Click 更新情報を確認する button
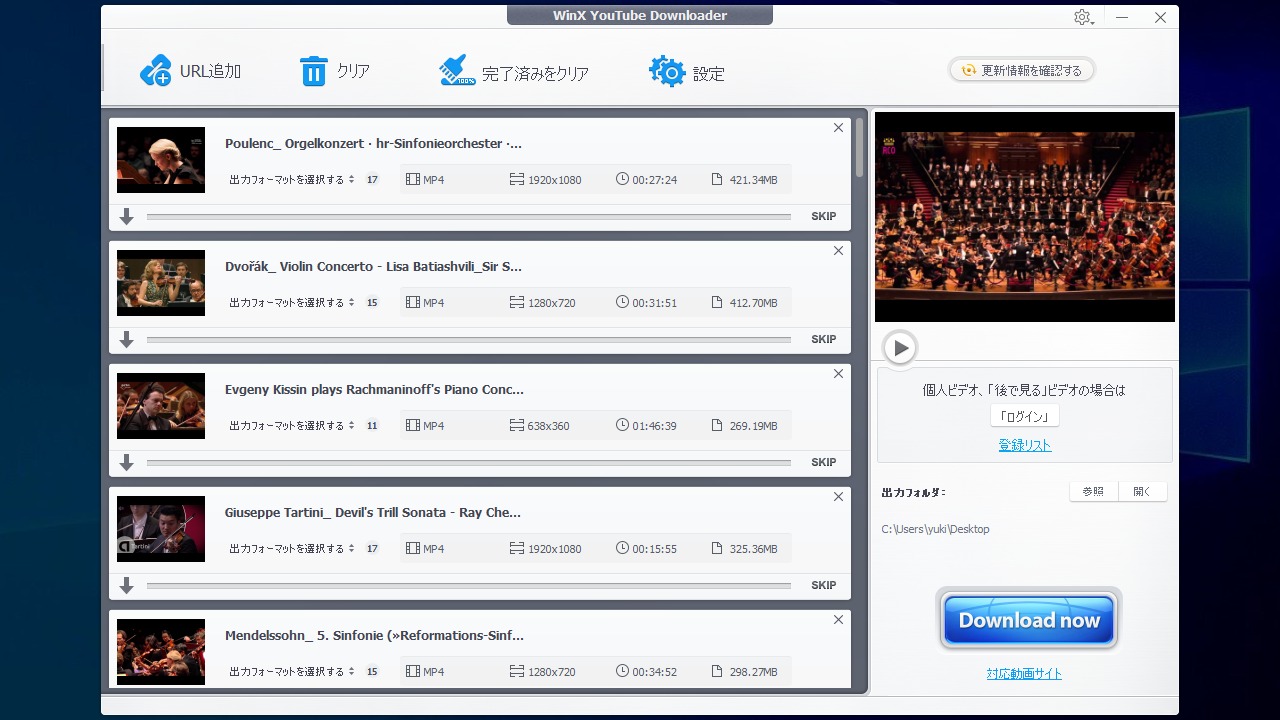 click(1022, 70)
